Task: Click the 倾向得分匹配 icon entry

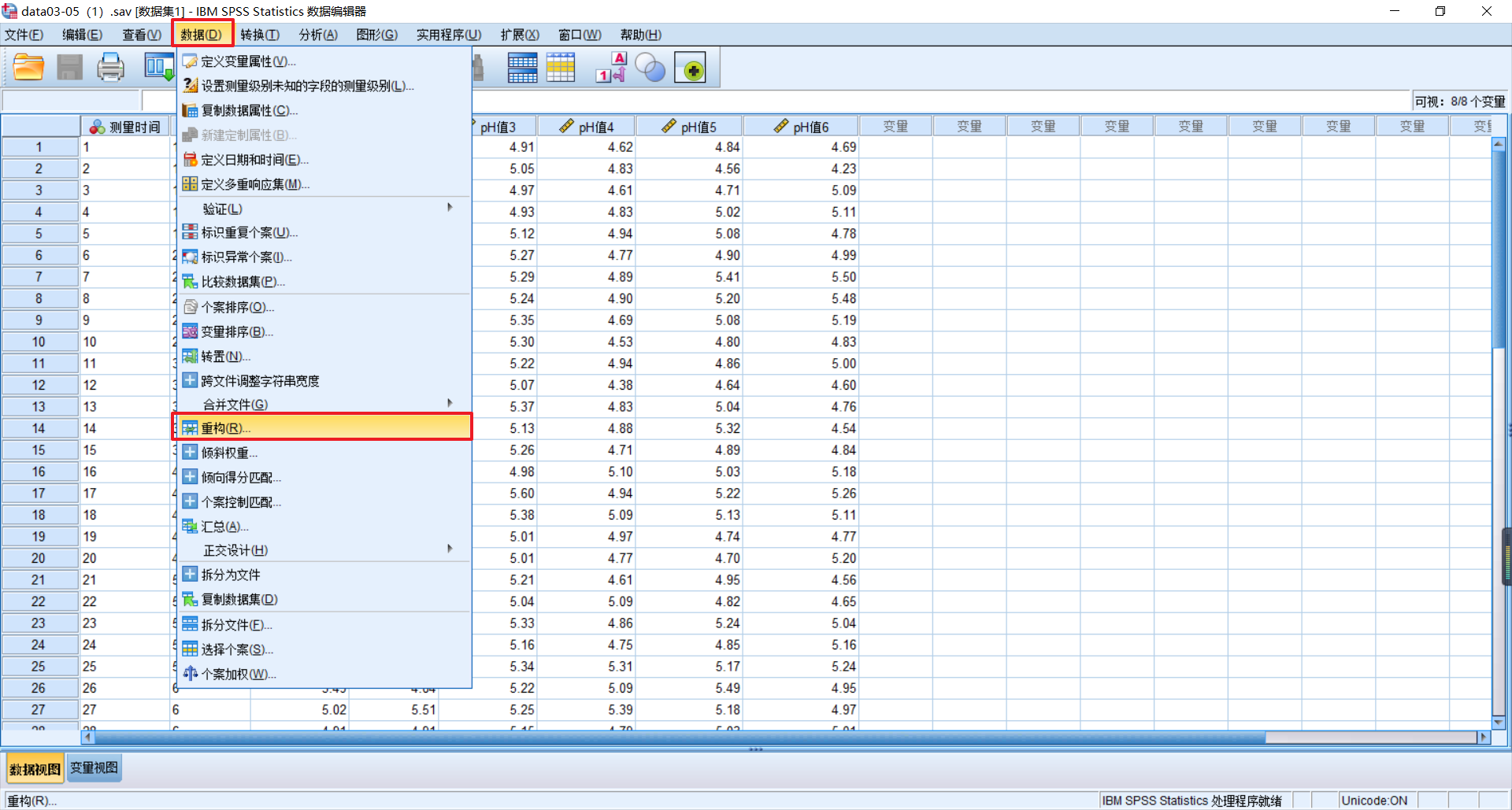Action: tap(324, 477)
